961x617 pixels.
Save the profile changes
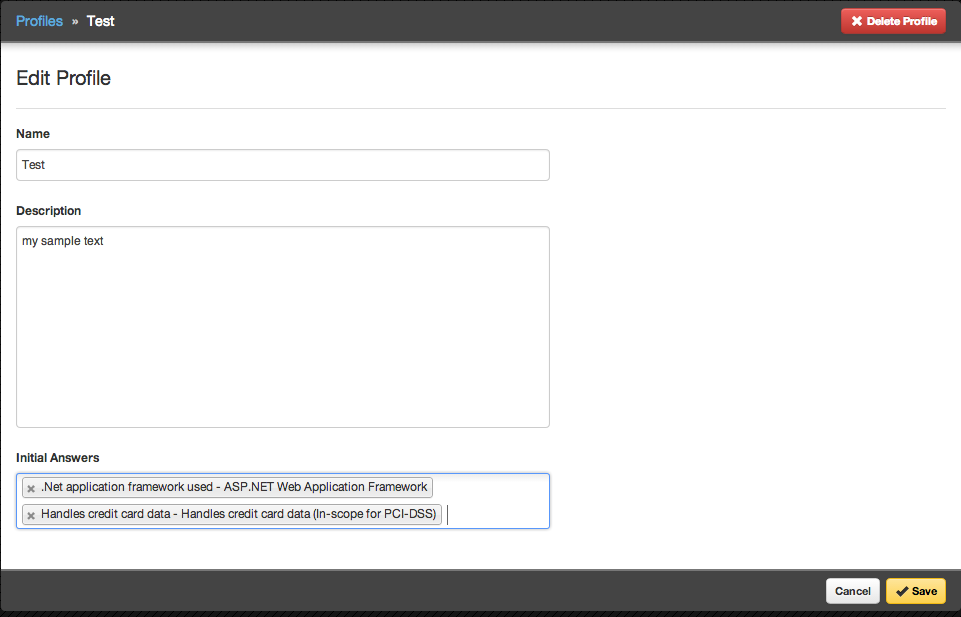click(915, 591)
